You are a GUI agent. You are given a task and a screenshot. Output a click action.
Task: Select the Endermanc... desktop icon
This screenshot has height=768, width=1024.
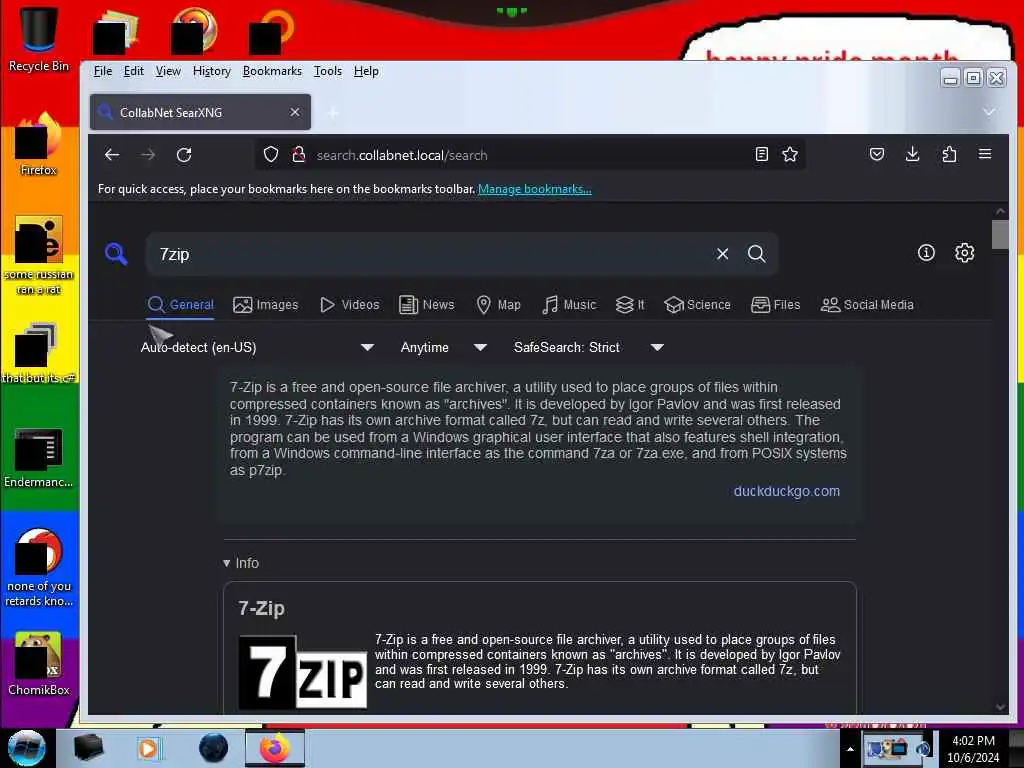coord(39,458)
